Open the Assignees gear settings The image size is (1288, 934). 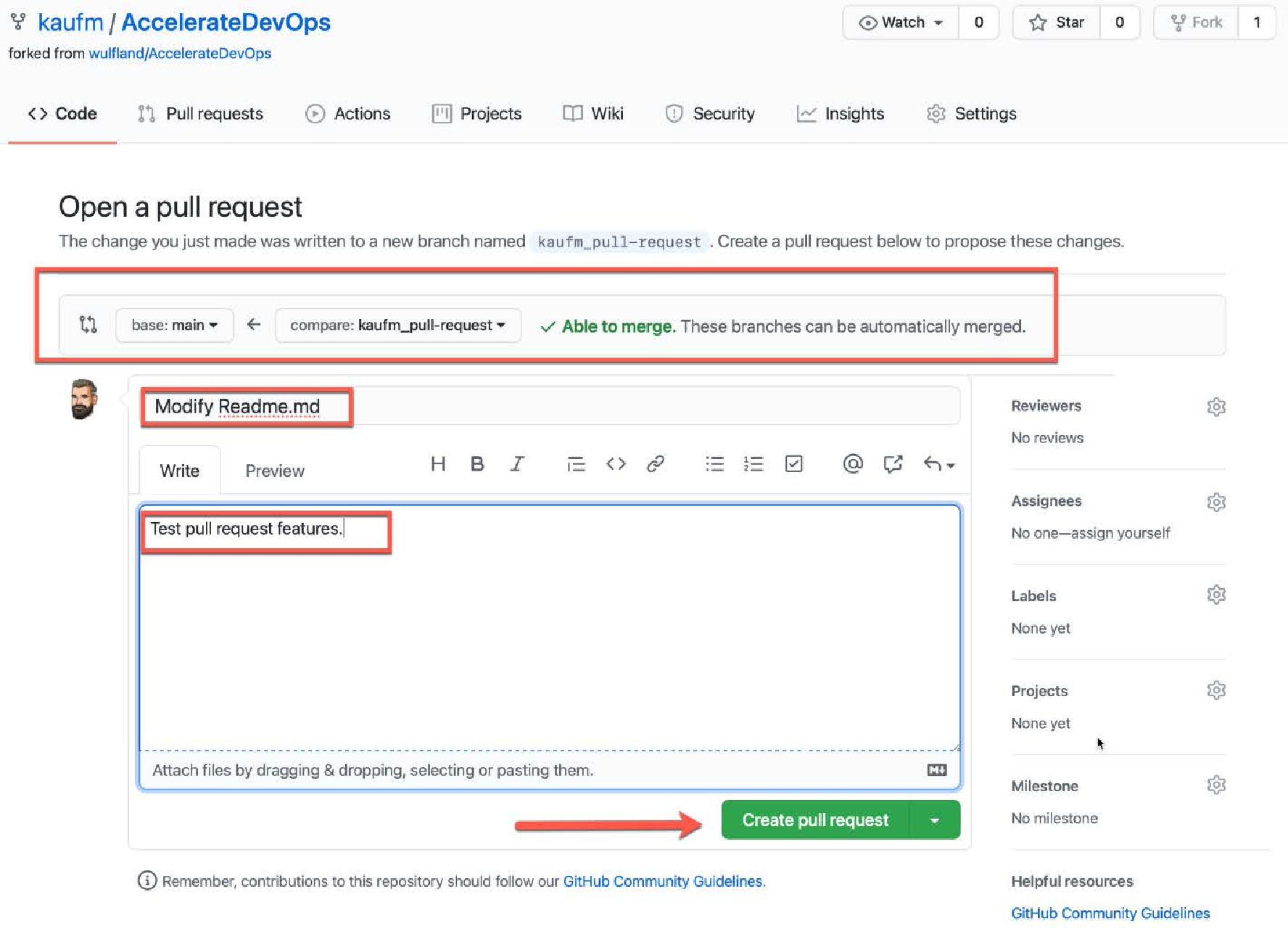[x=1216, y=502]
